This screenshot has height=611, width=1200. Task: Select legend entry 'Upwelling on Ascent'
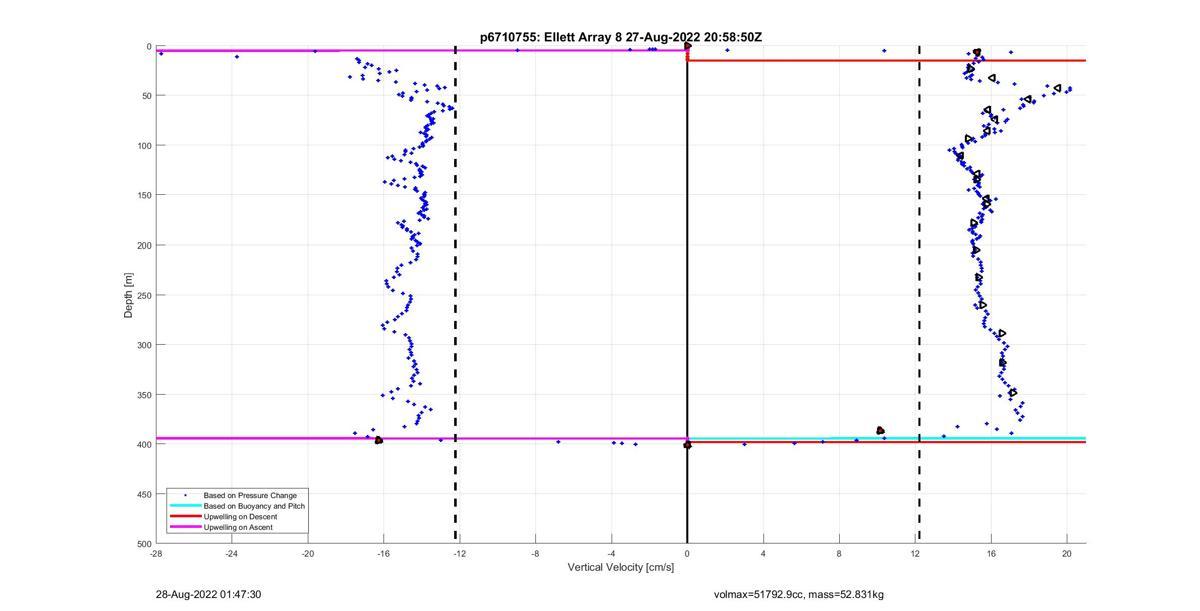coord(238,527)
